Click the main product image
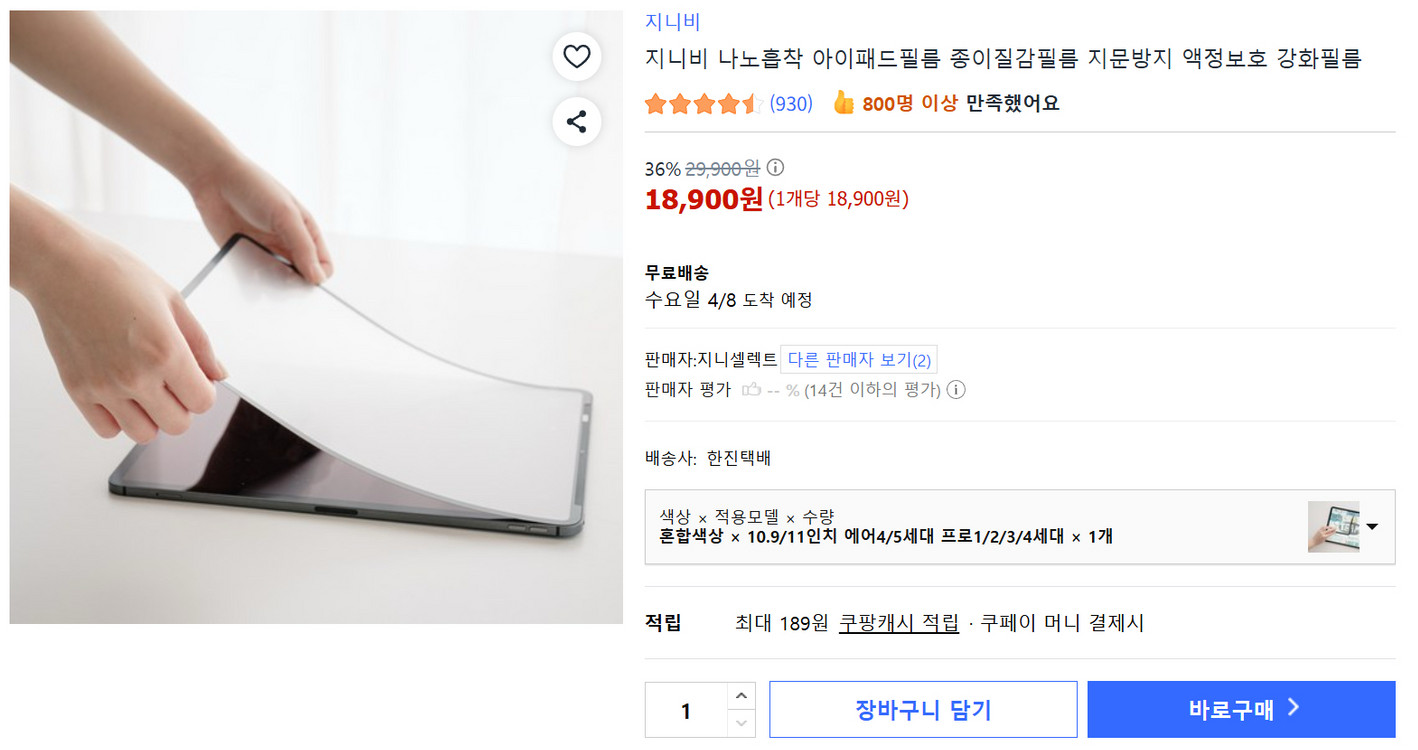Viewport: 1418px width, 750px height. pyautogui.click(x=315, y=318)
